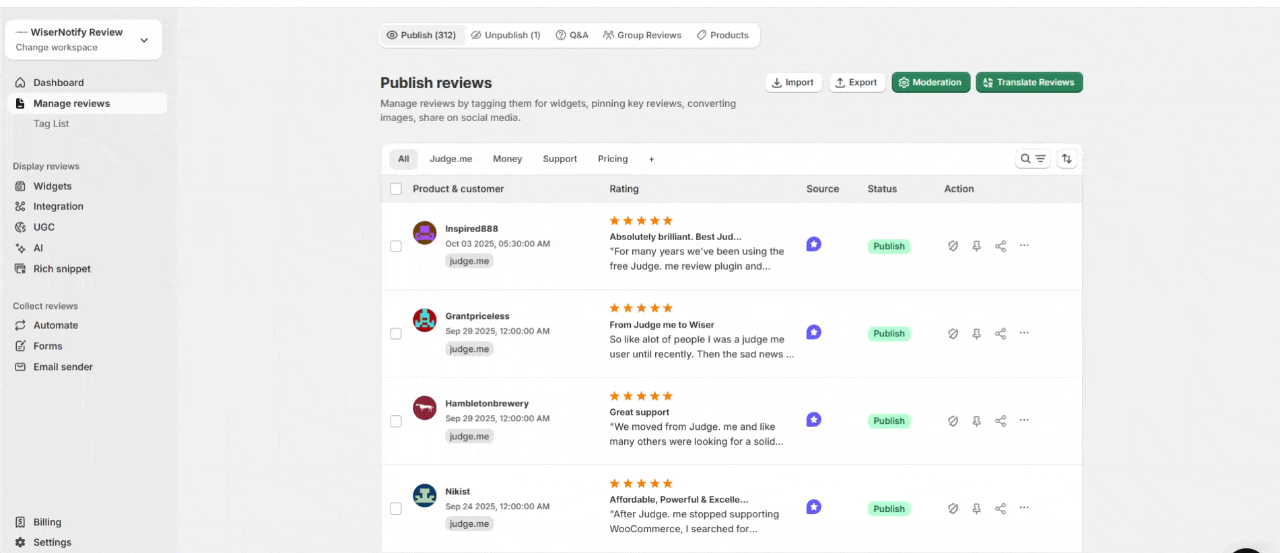Click the Export button
This screenshot has width=1280, height=553.
[856, 82]
